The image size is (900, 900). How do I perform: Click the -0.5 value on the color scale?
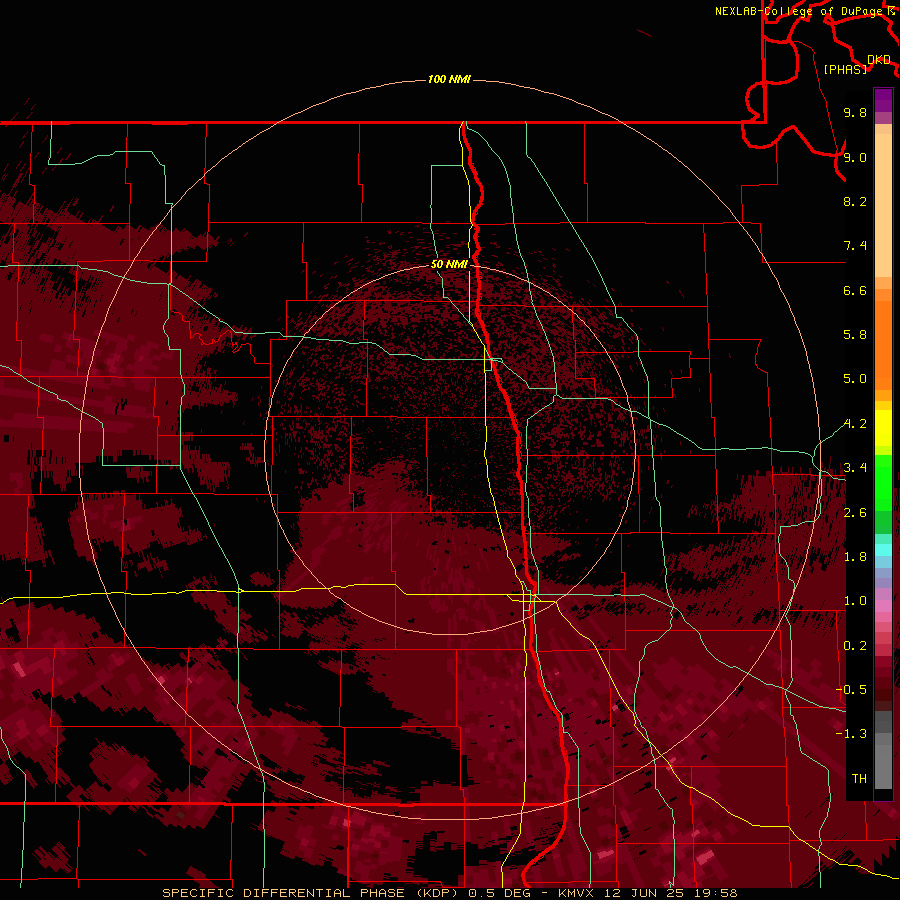[851, 690]
